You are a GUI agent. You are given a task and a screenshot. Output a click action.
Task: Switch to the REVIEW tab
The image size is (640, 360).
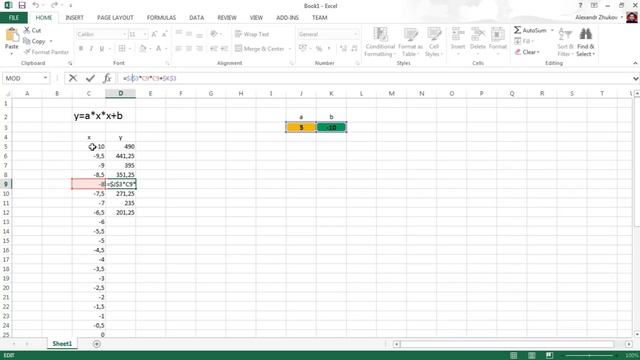[x=227, y=18]
